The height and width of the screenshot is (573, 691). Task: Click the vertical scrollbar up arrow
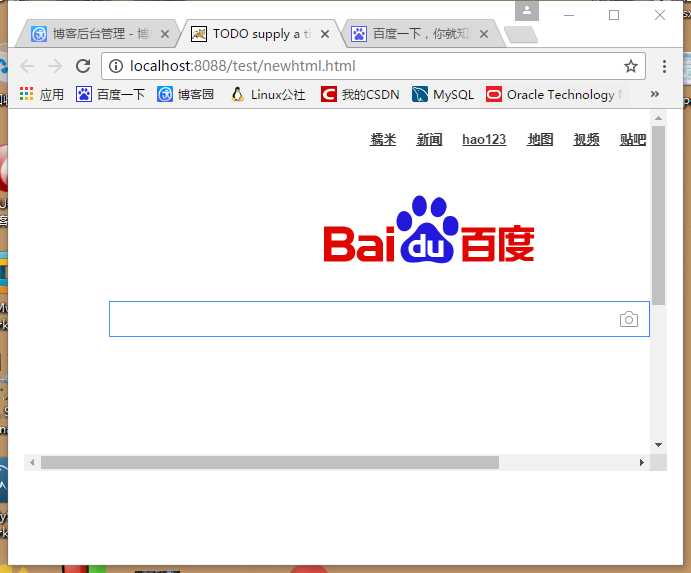(658, 118)
